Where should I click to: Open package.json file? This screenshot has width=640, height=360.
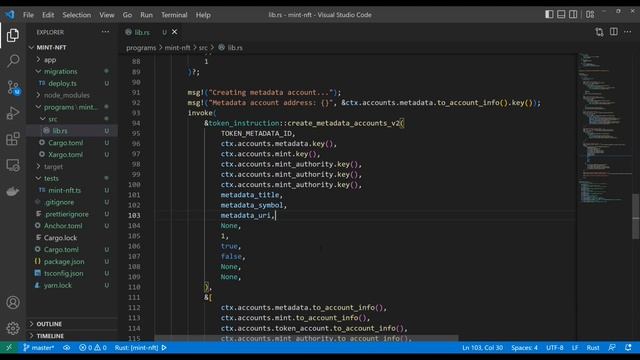pyautogui.click(x=64, y=262)
